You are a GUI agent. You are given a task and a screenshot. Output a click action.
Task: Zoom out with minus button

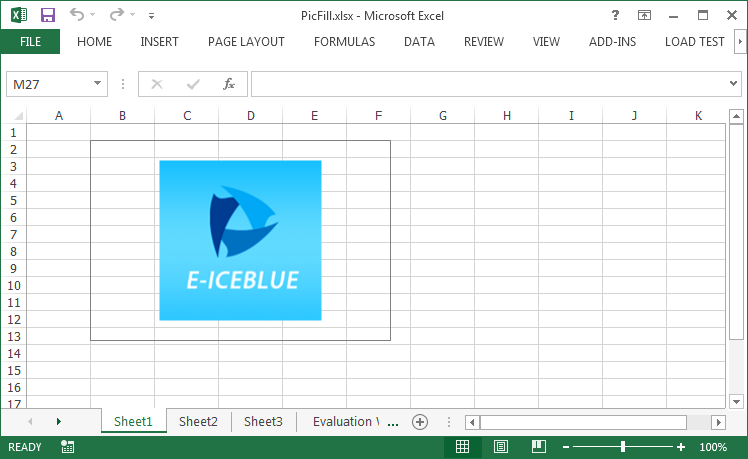[x=566, y=447]
